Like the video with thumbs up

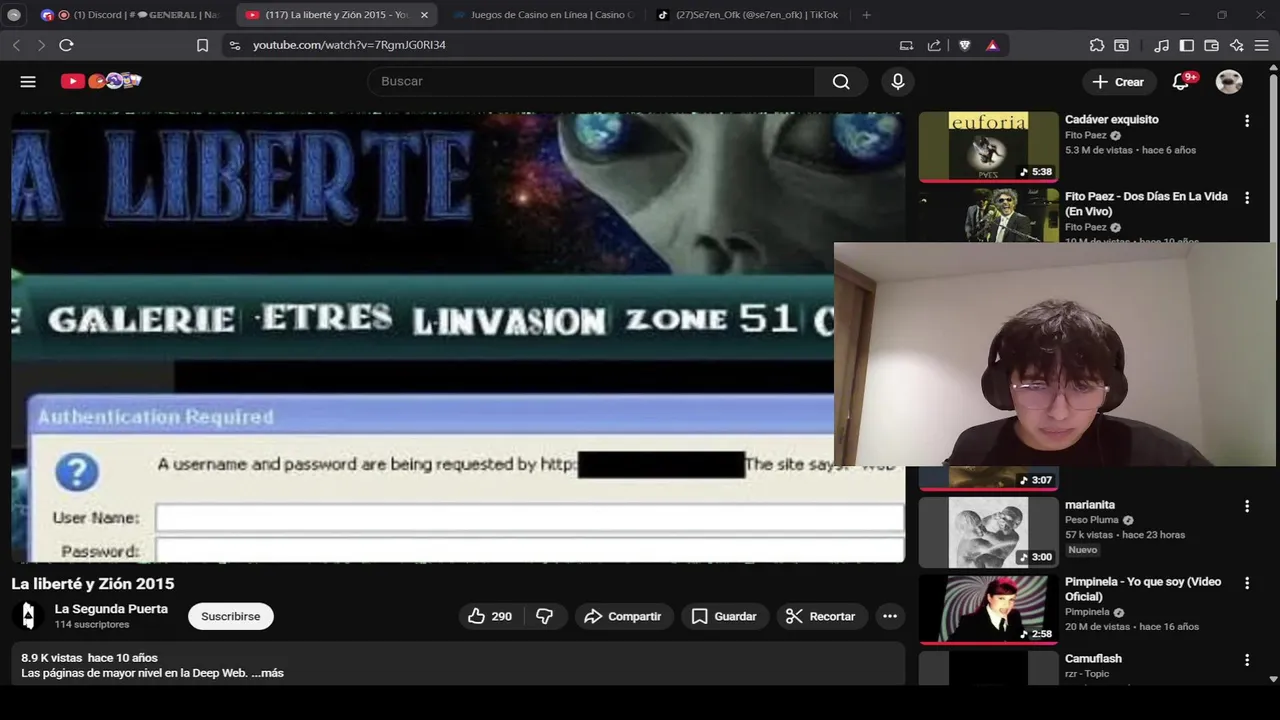[490, 616]
